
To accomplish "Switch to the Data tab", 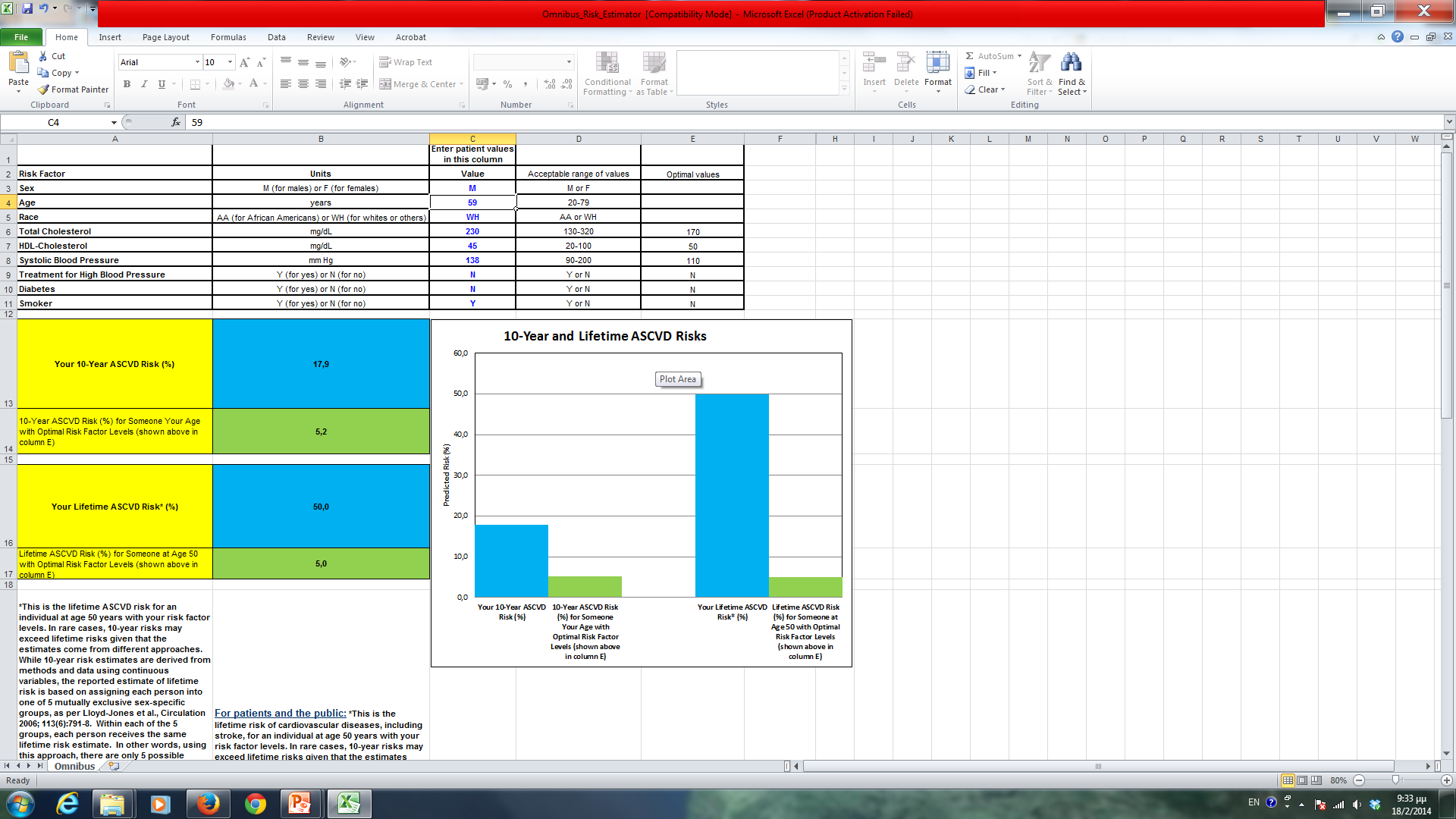I will [277, 37].
